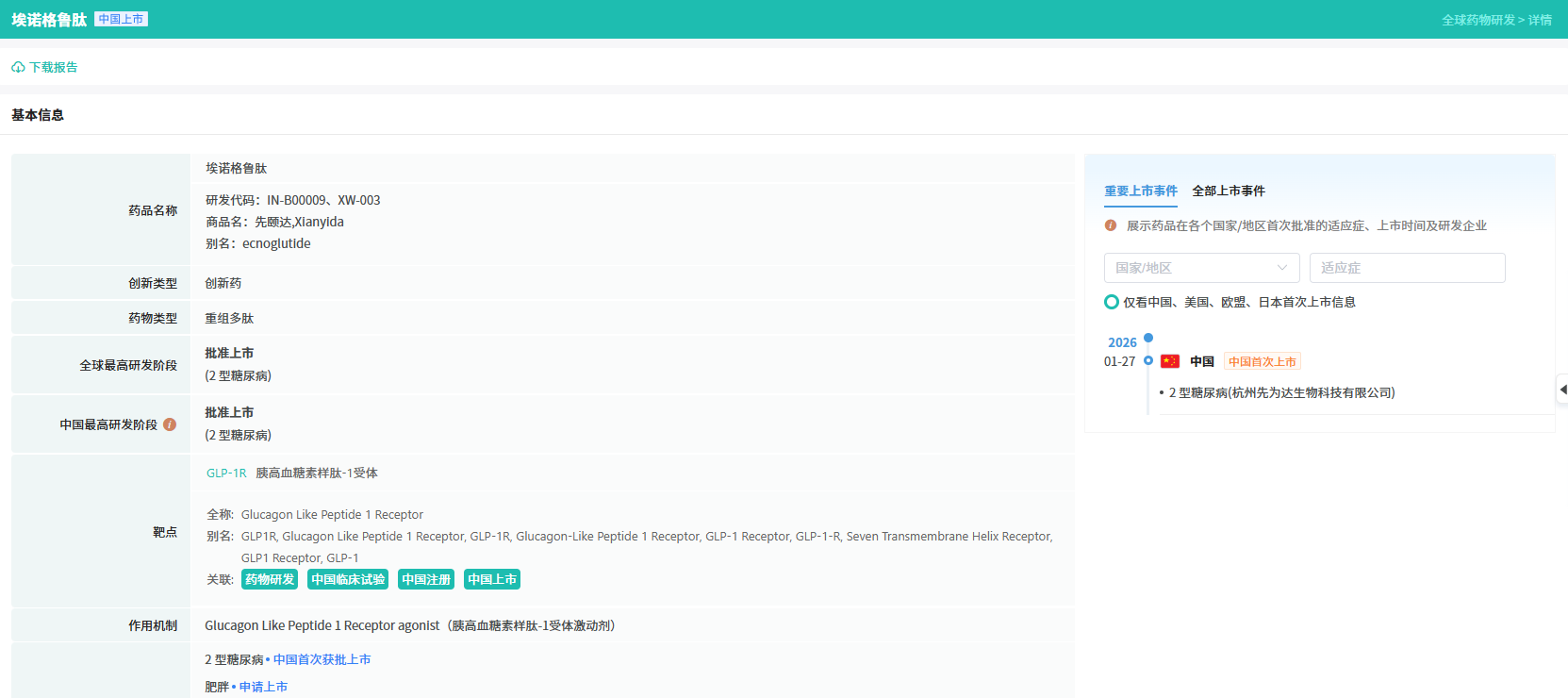Image resolution: width=1568 pixels, height=698 pixels.
Task: Click the 创新药 value
Action: click(x=223, y=284)
